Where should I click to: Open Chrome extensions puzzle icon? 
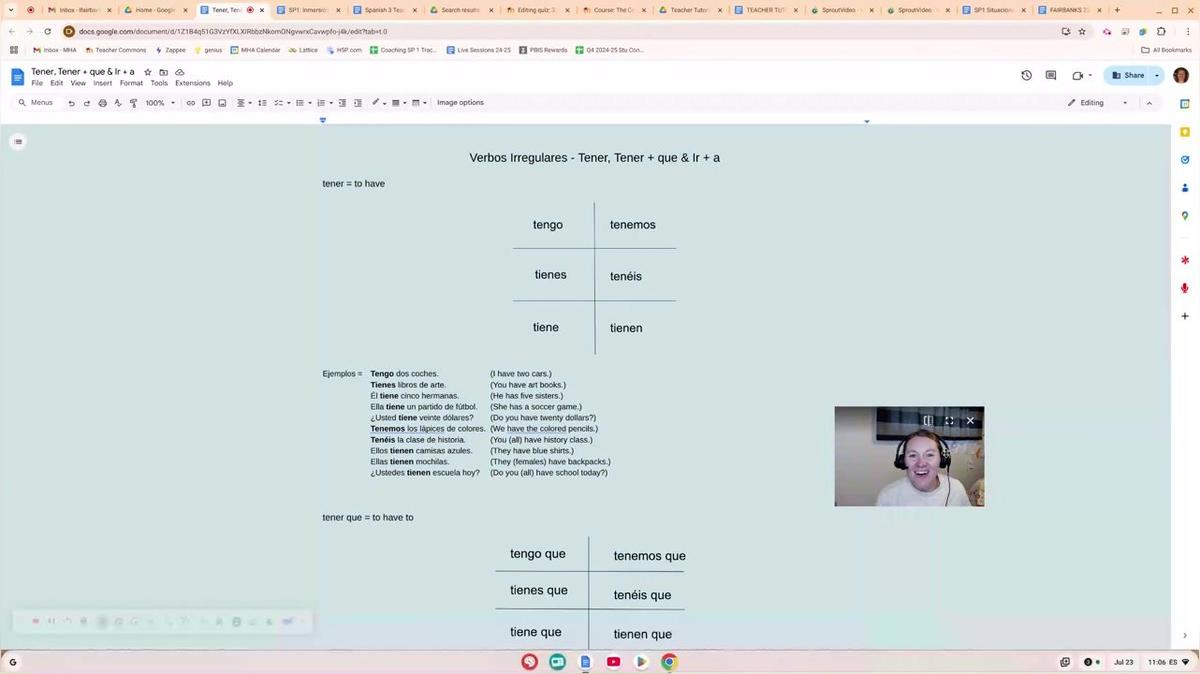(x=1161, y=31)
